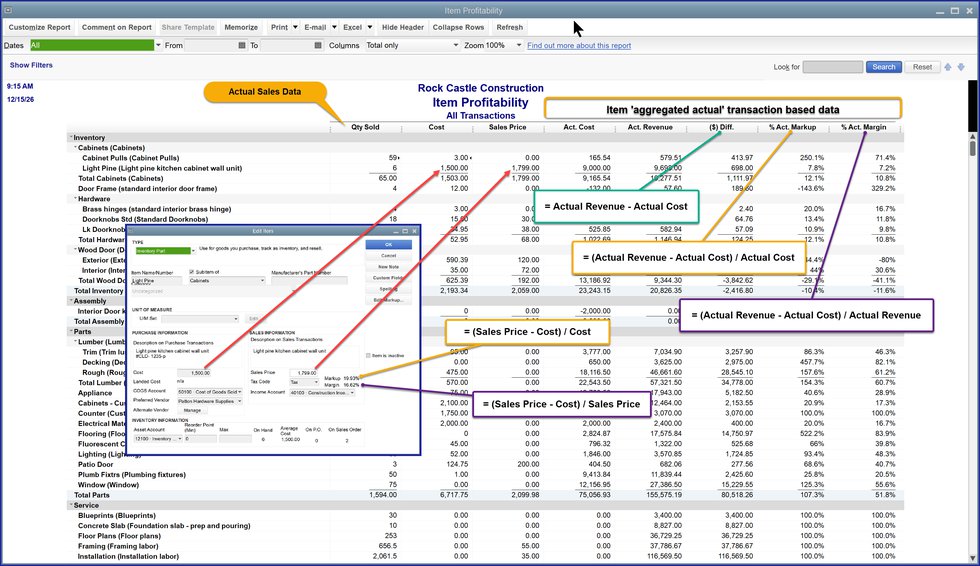
Task: Click the find previous up arrow
Action: coord(949,67)
